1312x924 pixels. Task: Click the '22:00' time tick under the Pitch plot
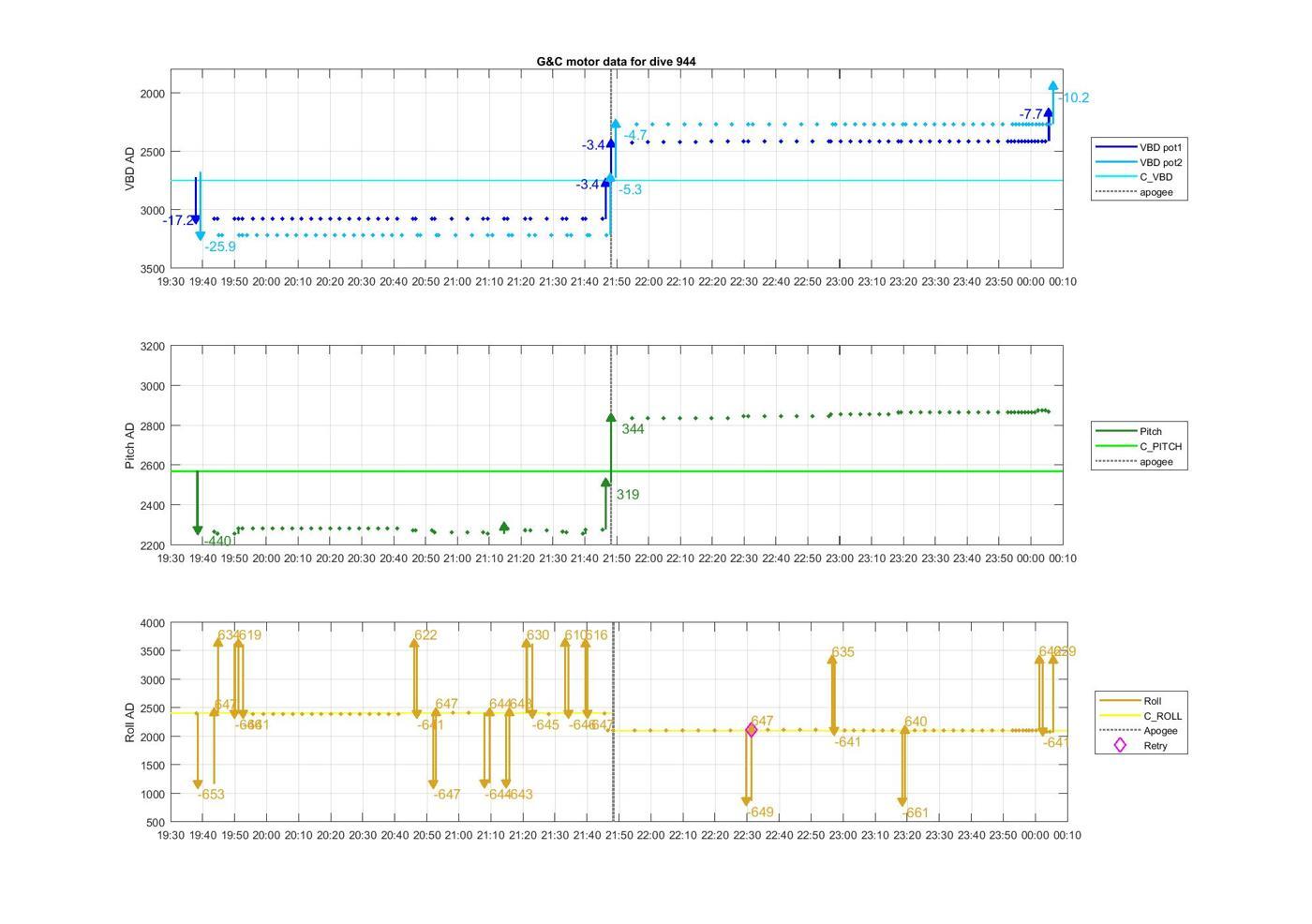[649, 559]
